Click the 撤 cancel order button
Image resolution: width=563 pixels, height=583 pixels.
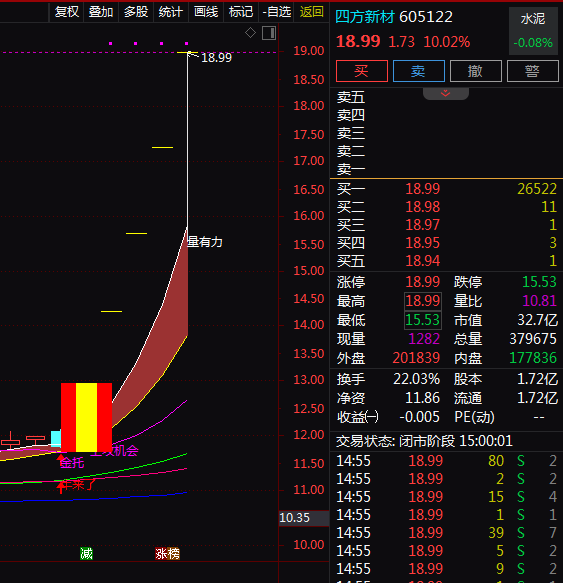point(476,71)
